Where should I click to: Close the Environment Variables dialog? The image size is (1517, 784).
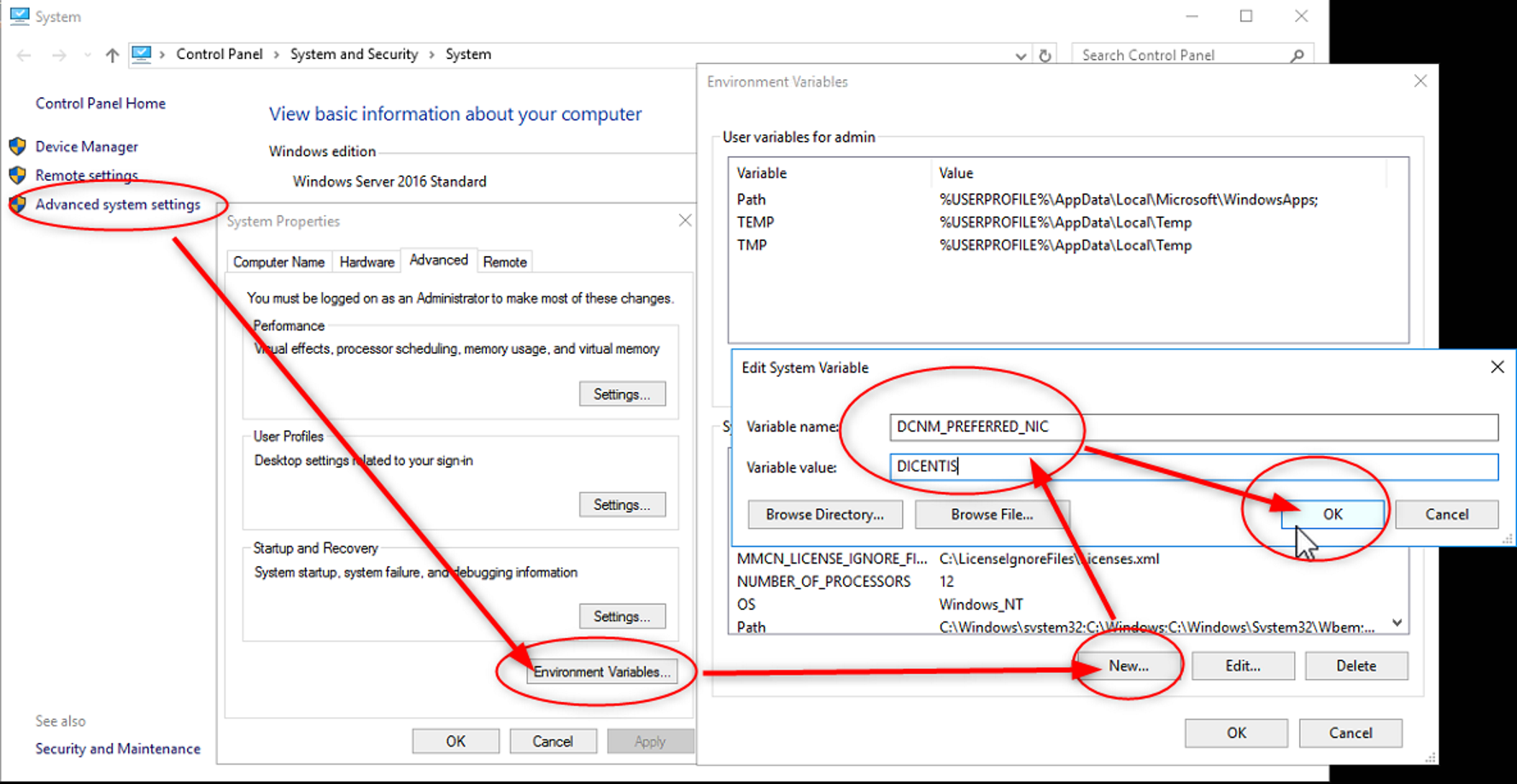(1420, 81)
